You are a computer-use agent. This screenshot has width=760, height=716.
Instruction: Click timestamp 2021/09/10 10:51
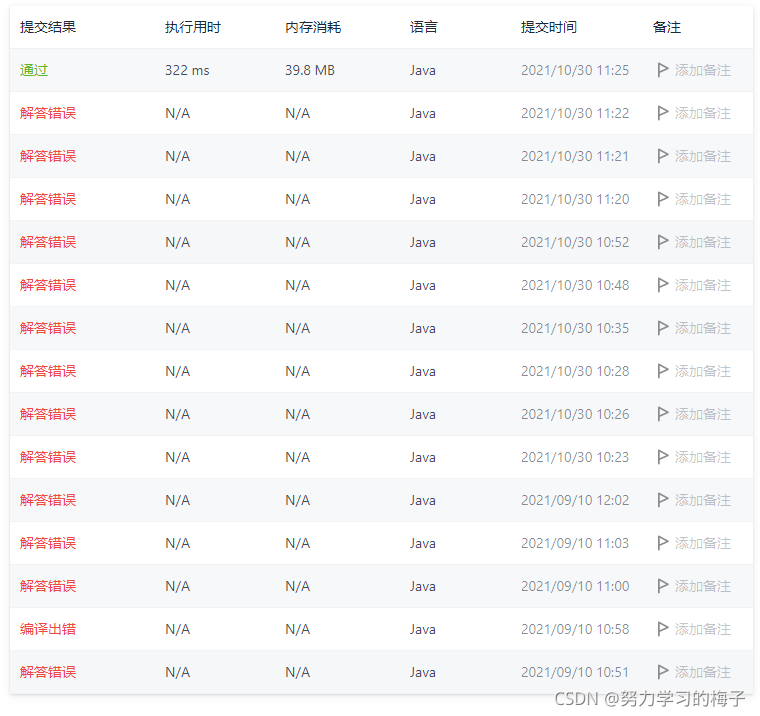(575, 672)
